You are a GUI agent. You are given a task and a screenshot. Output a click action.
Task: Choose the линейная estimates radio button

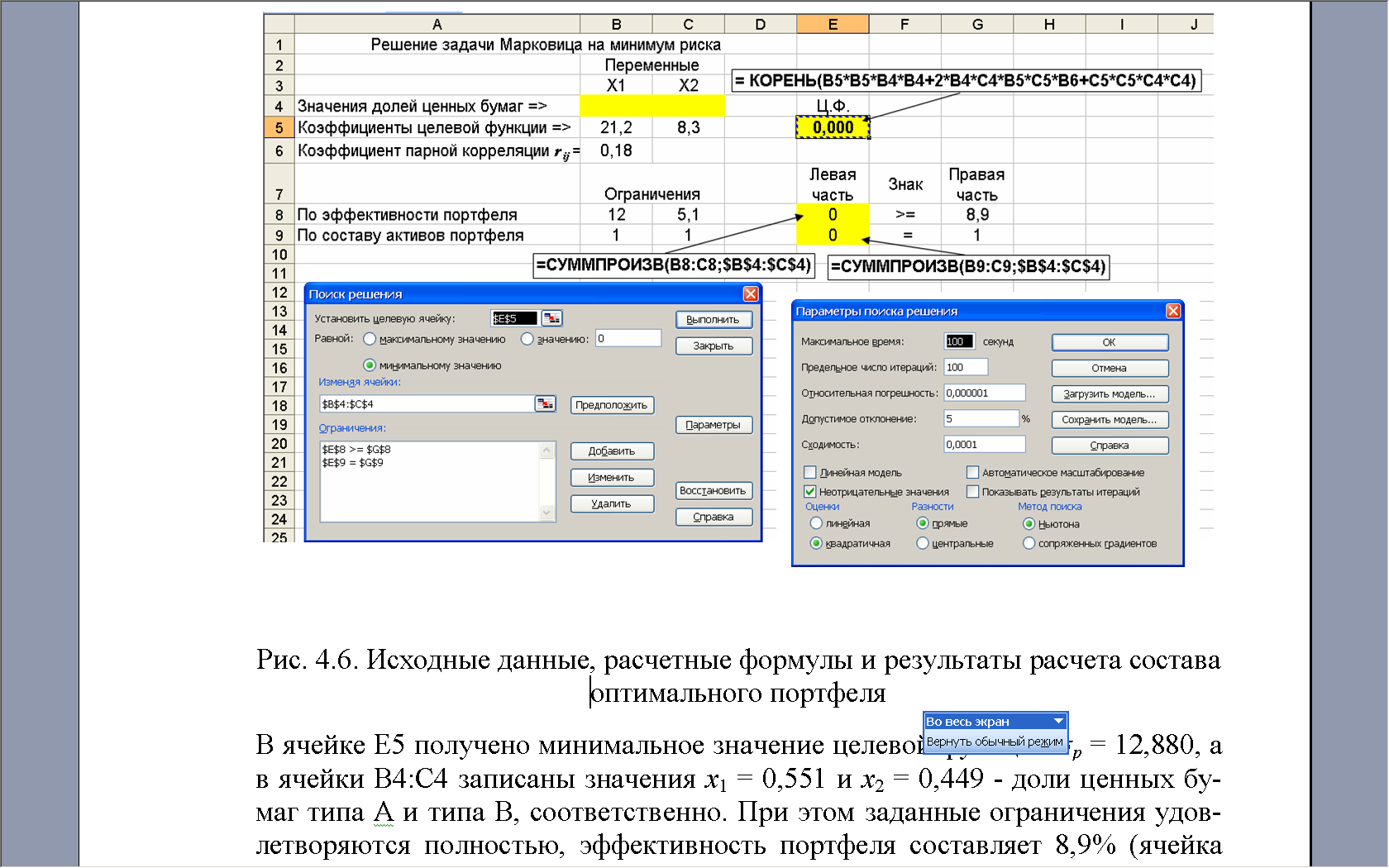click(x=816, y=523)
